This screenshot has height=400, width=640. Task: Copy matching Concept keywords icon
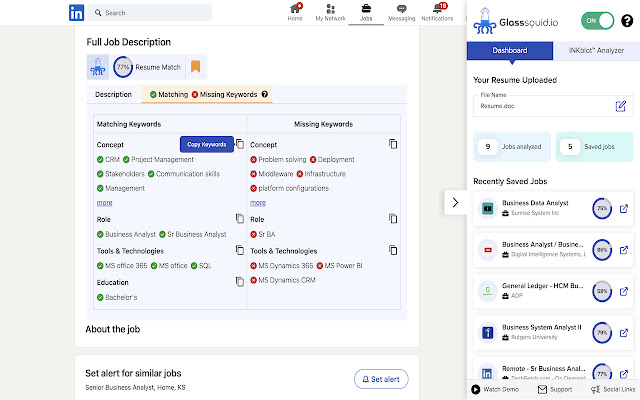point(240,144)
